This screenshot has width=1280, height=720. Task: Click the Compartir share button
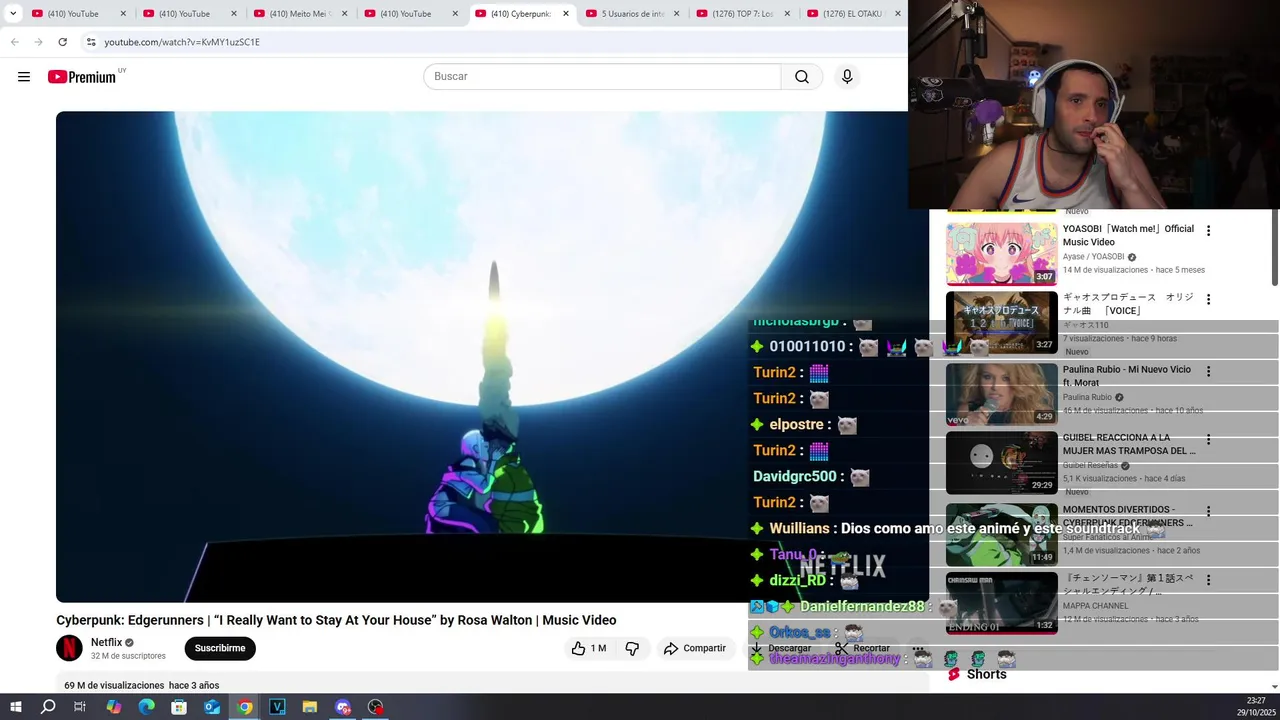pos(695,648)
